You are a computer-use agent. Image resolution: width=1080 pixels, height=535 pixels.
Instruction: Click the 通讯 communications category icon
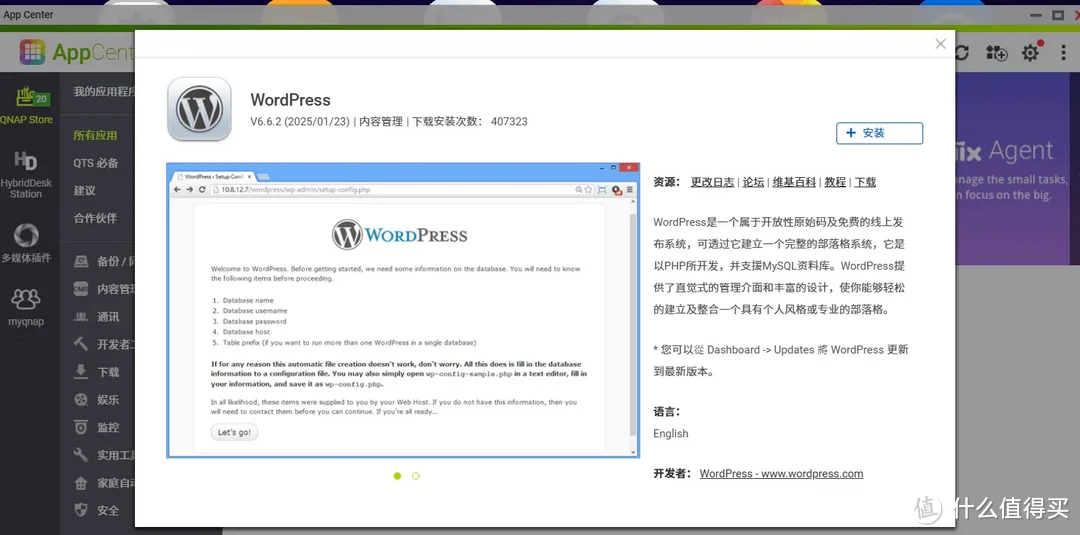point(81,317)
